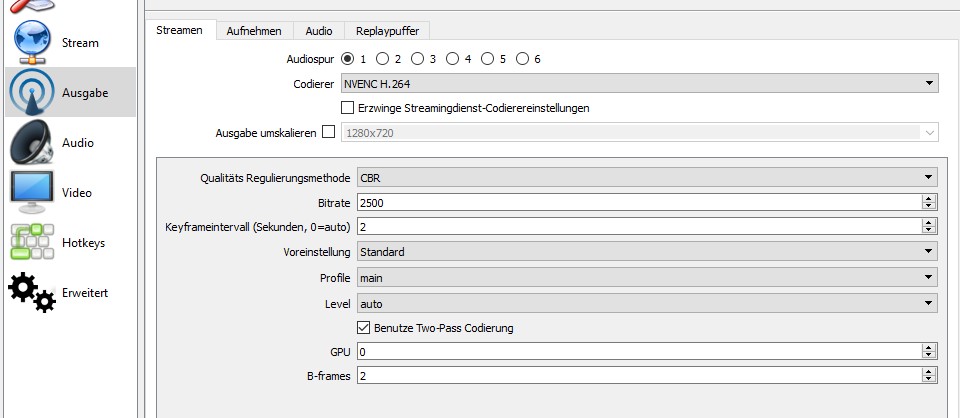The height and width of the screenshot is (418, 960).
Task: Open Audio settings speaker icon
Action: click(34, 143)
